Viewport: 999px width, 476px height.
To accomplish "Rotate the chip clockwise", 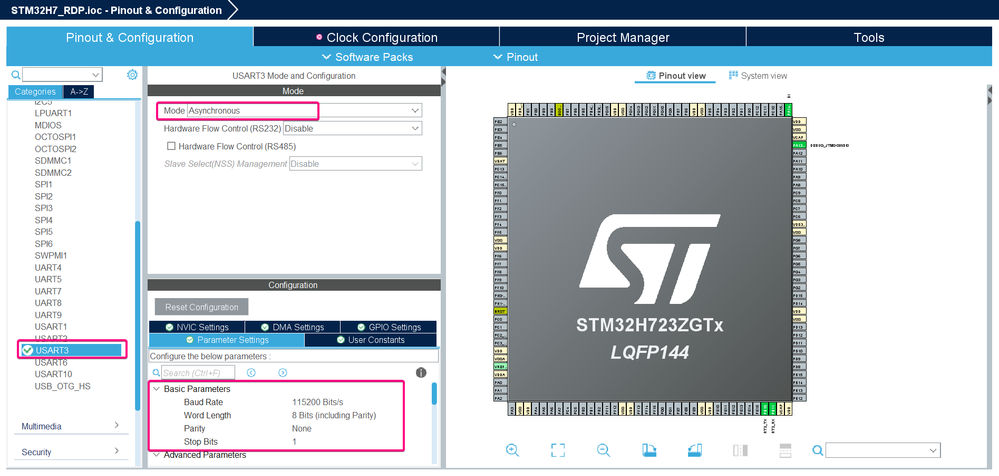I will click(x=649, y=451).
